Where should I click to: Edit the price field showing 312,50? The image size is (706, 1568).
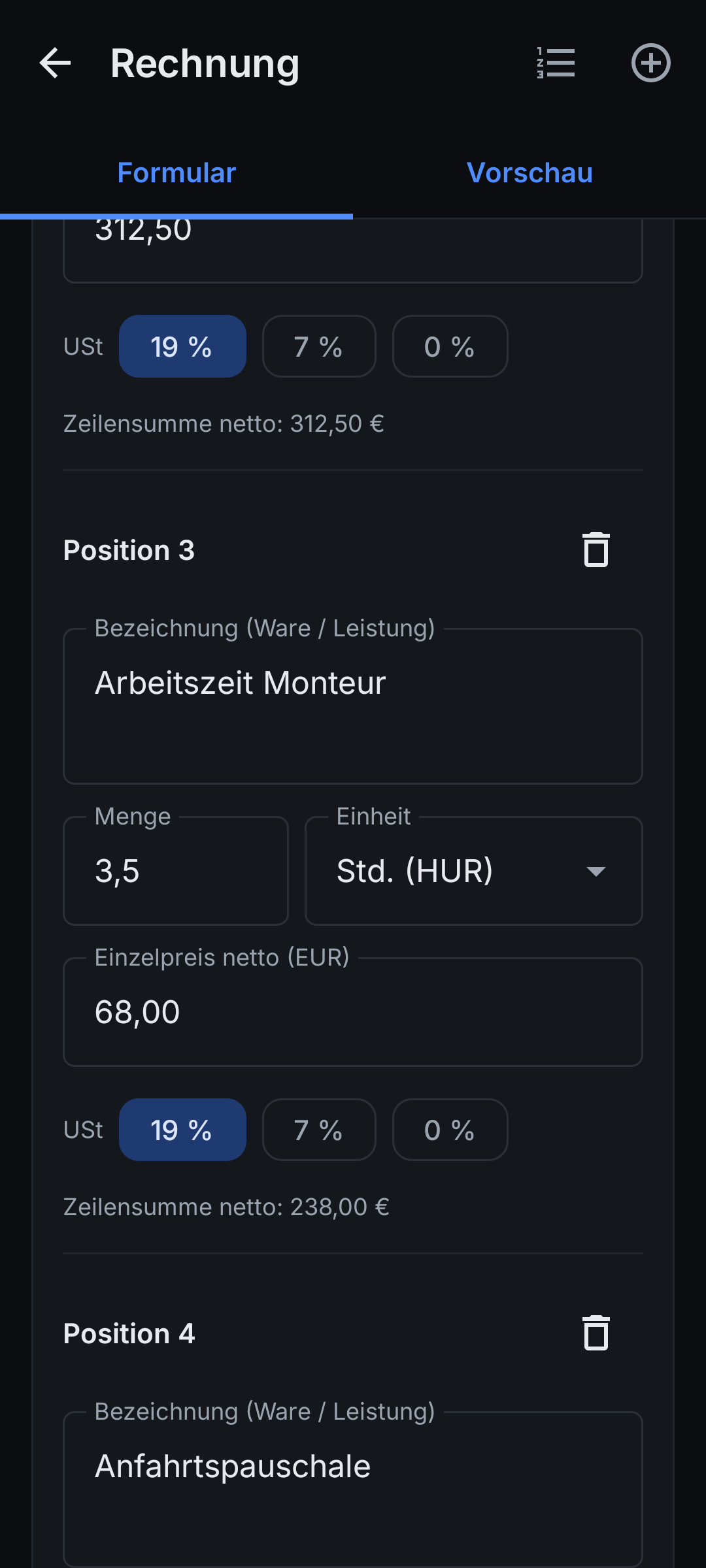click(x=353, y=251)
